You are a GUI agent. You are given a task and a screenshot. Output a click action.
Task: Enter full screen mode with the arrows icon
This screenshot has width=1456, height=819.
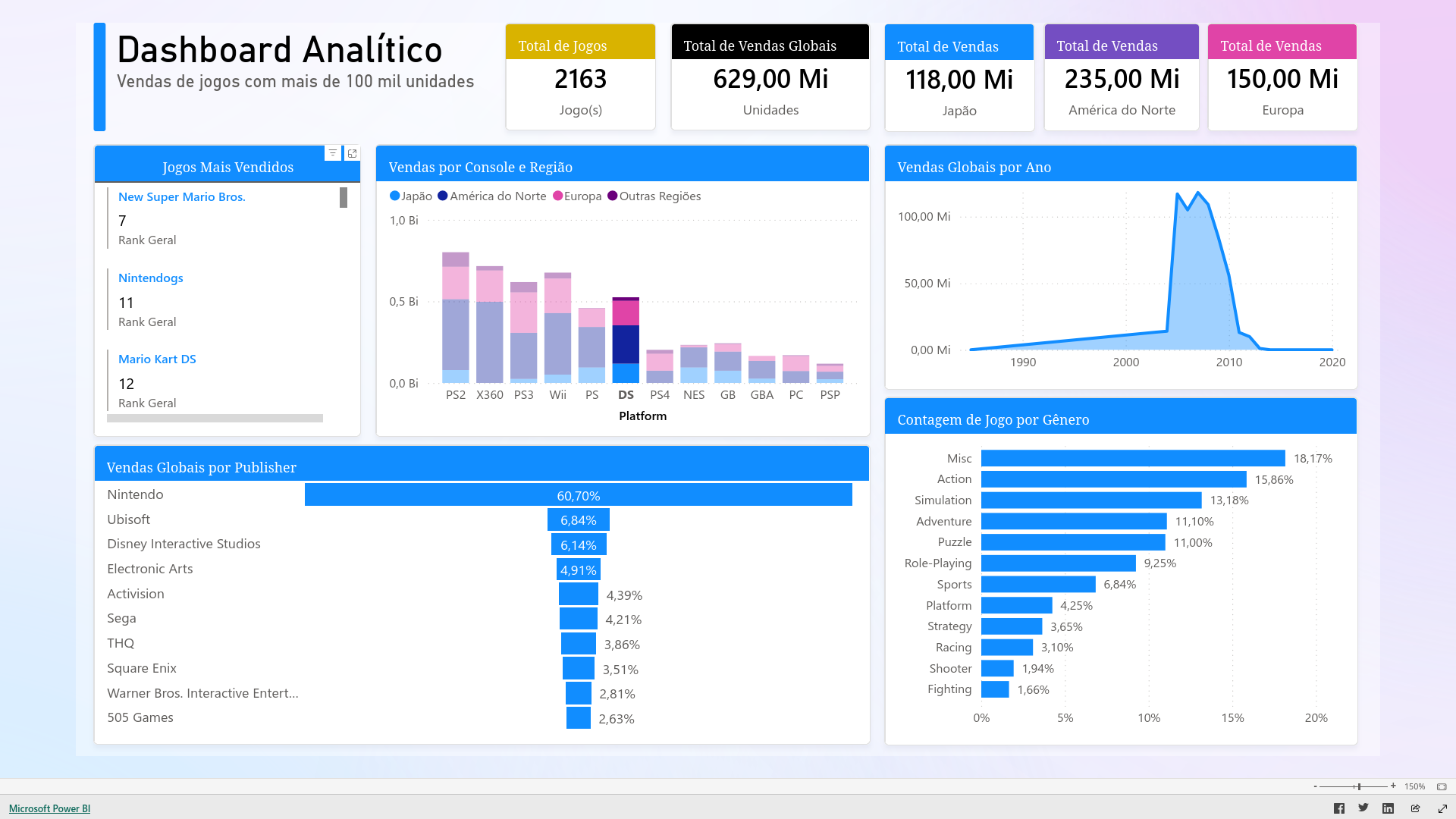(x=1442, y=808)
